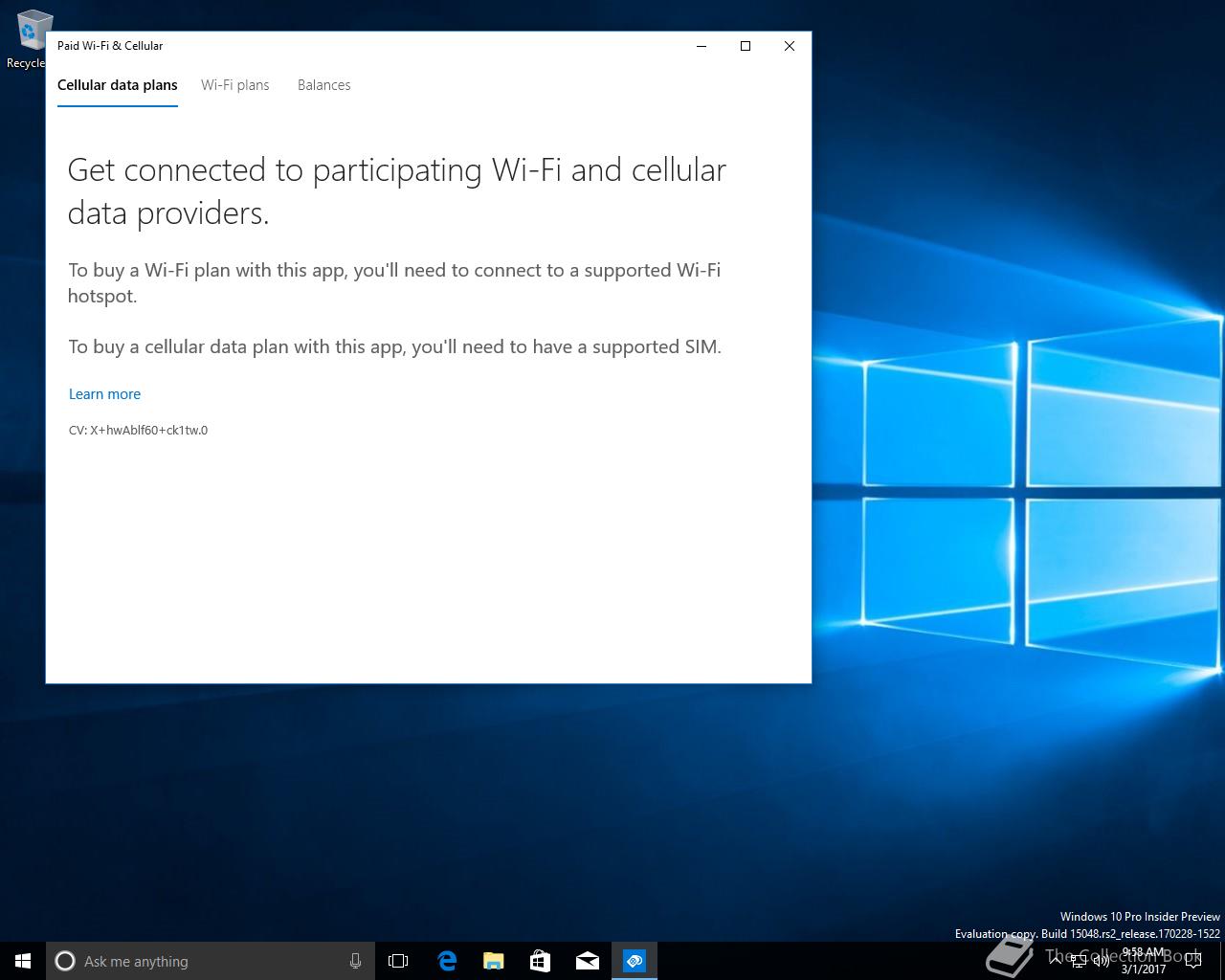Open the Wi-Fi plans tab
The width and height of the screenshot is (1225, 980).
[x=235, y=85]
